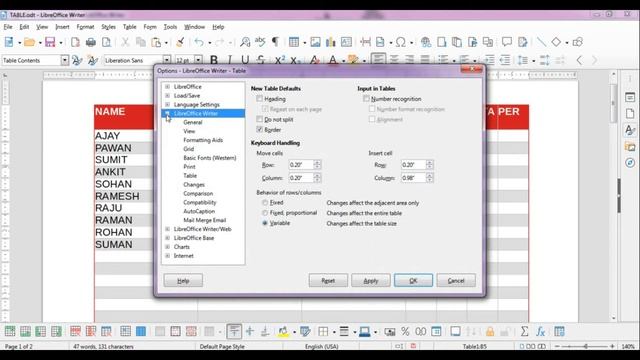Click the Align Left icon
Viewport: 640px width, 360px height.
point(378,60)
